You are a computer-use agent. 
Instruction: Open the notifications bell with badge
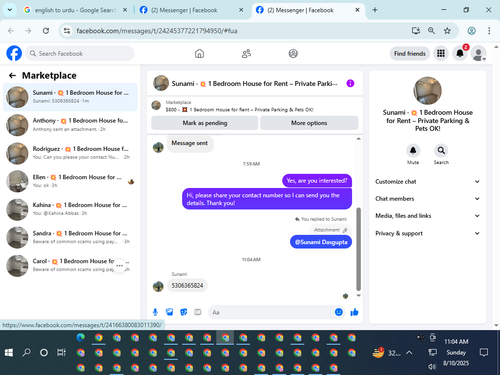pyautogui.click(x=460, y=53)
